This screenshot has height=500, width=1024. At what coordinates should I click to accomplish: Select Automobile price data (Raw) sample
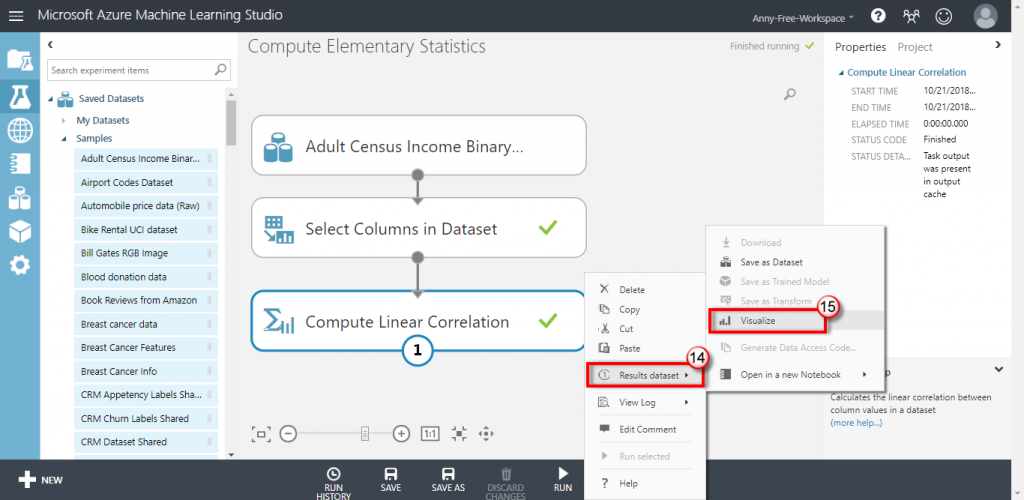pyautogui.click(x=146, y=206)
